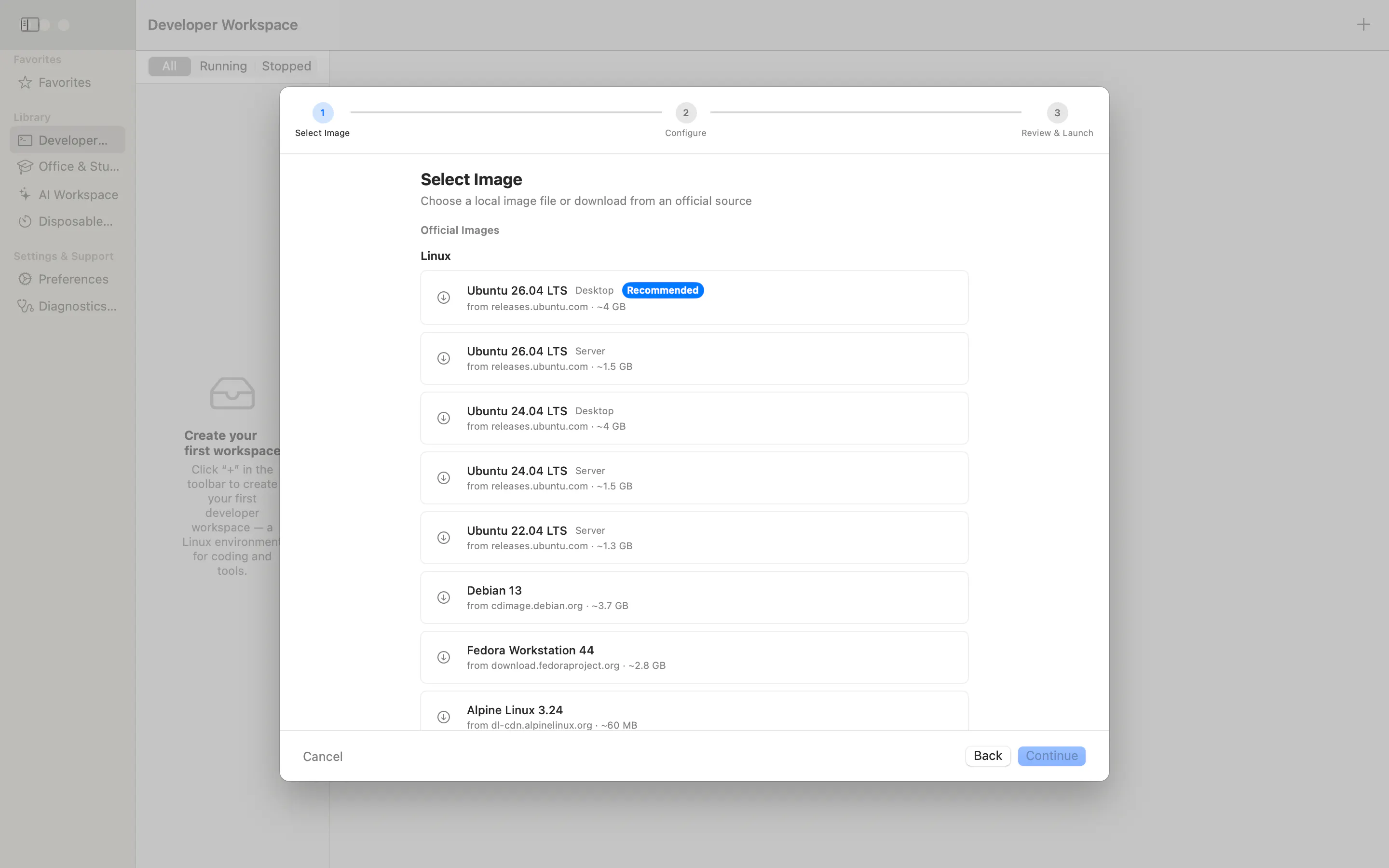Screen dimensions: 1389x868
Task: Switch to the Stopped filter tab
Action: click(x=286, y=66)
